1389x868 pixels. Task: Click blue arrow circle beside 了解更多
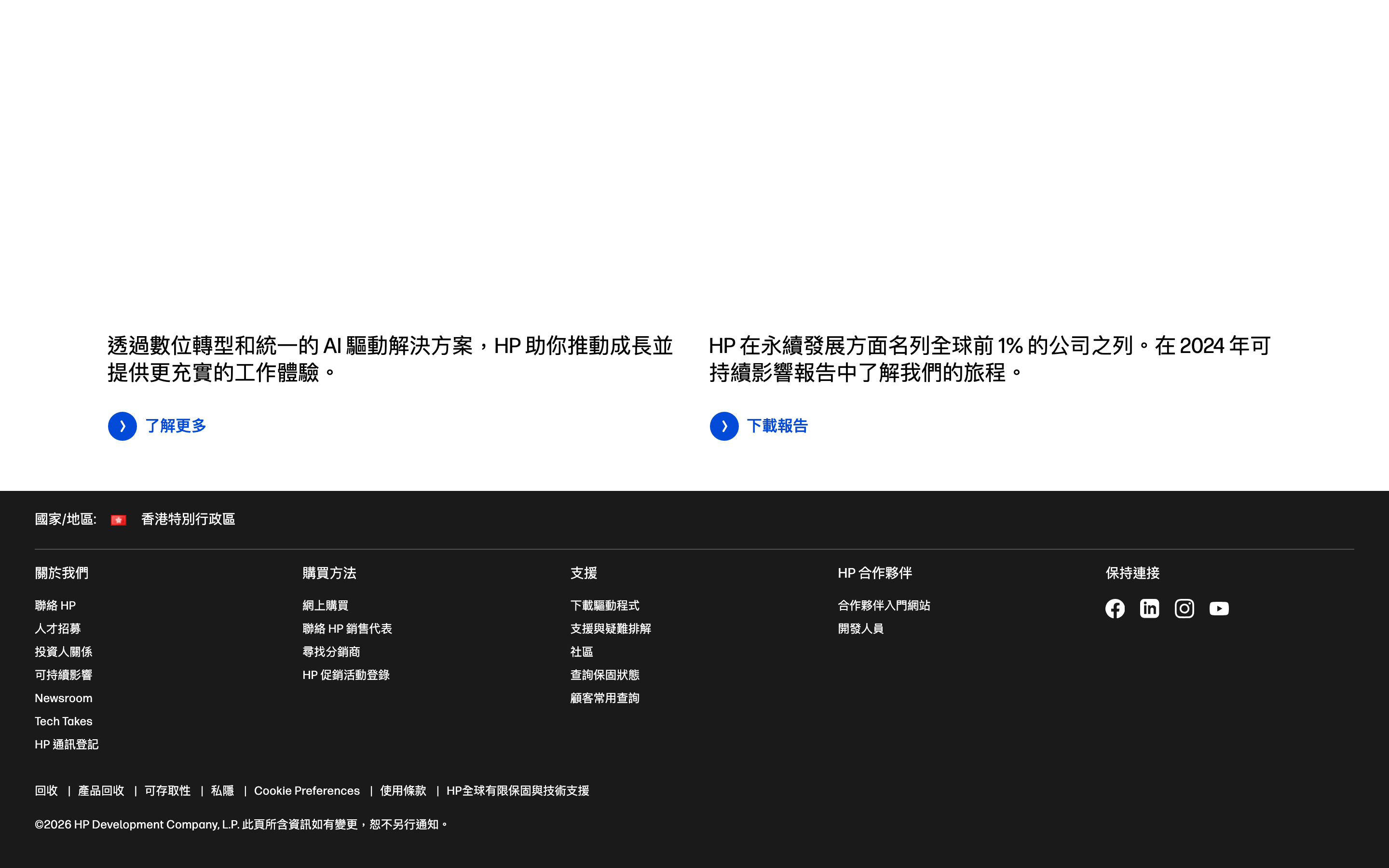[122, 426]
